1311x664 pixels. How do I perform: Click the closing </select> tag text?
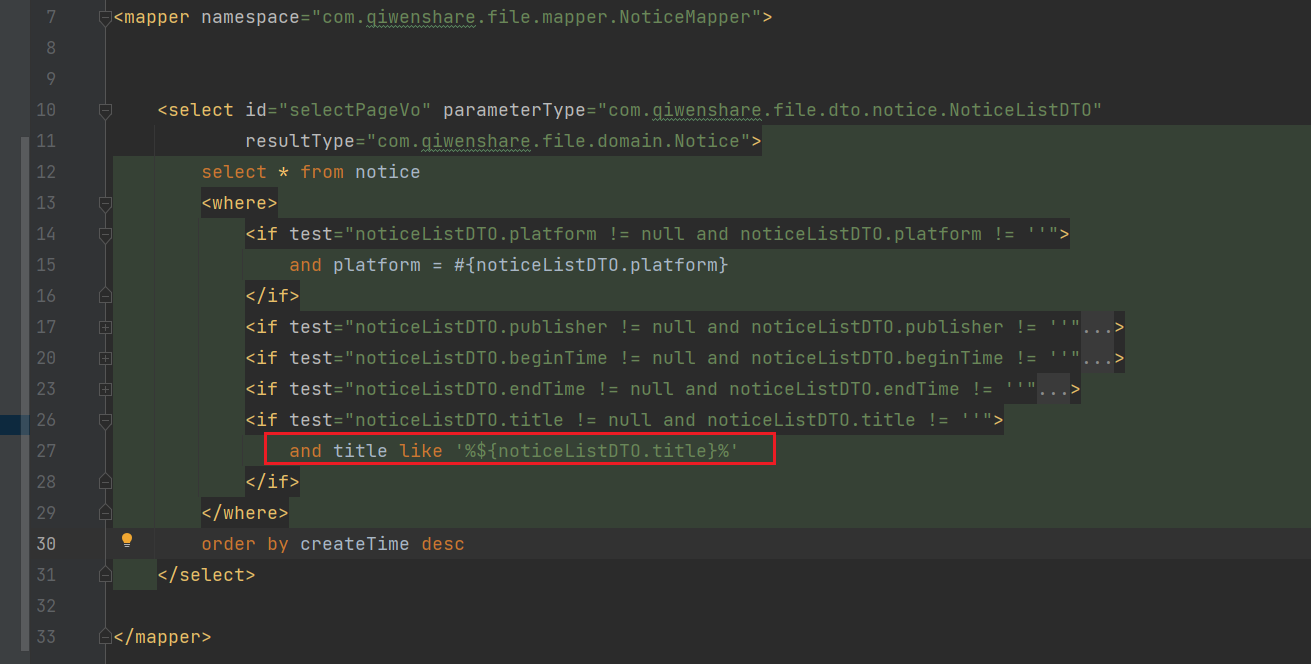(206, 575)
